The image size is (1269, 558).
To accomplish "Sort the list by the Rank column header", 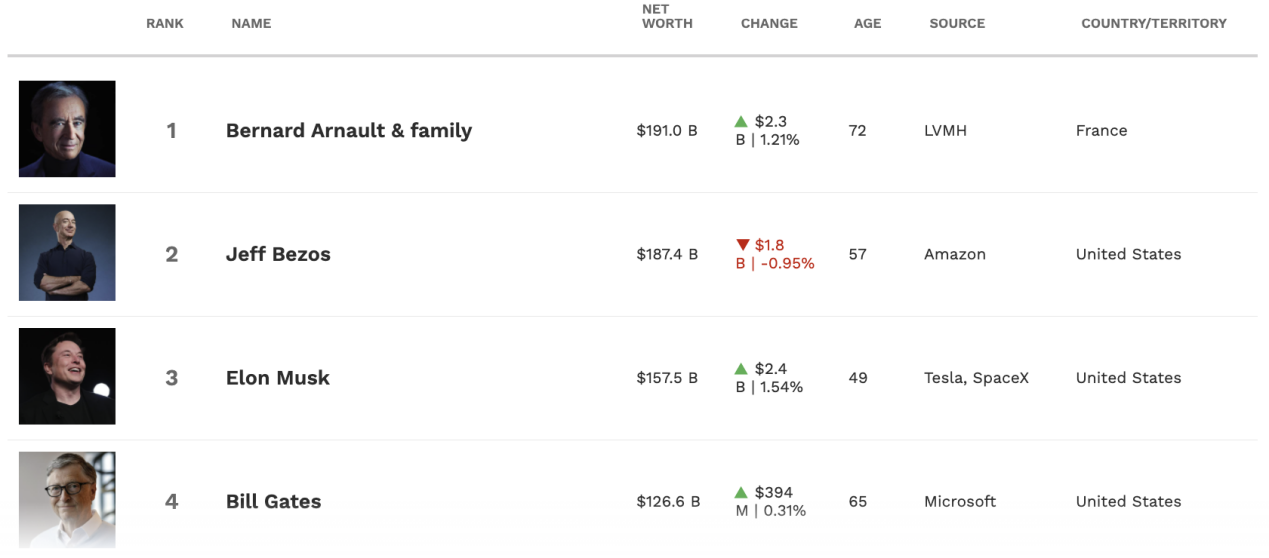I will pos(165,23).
